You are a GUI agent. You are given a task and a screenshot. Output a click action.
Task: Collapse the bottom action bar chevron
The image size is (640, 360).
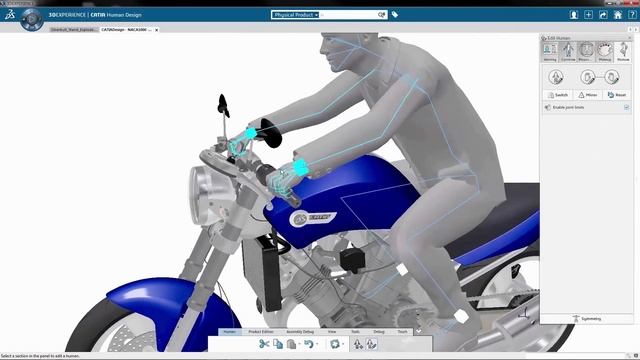[x=418, y=331]
